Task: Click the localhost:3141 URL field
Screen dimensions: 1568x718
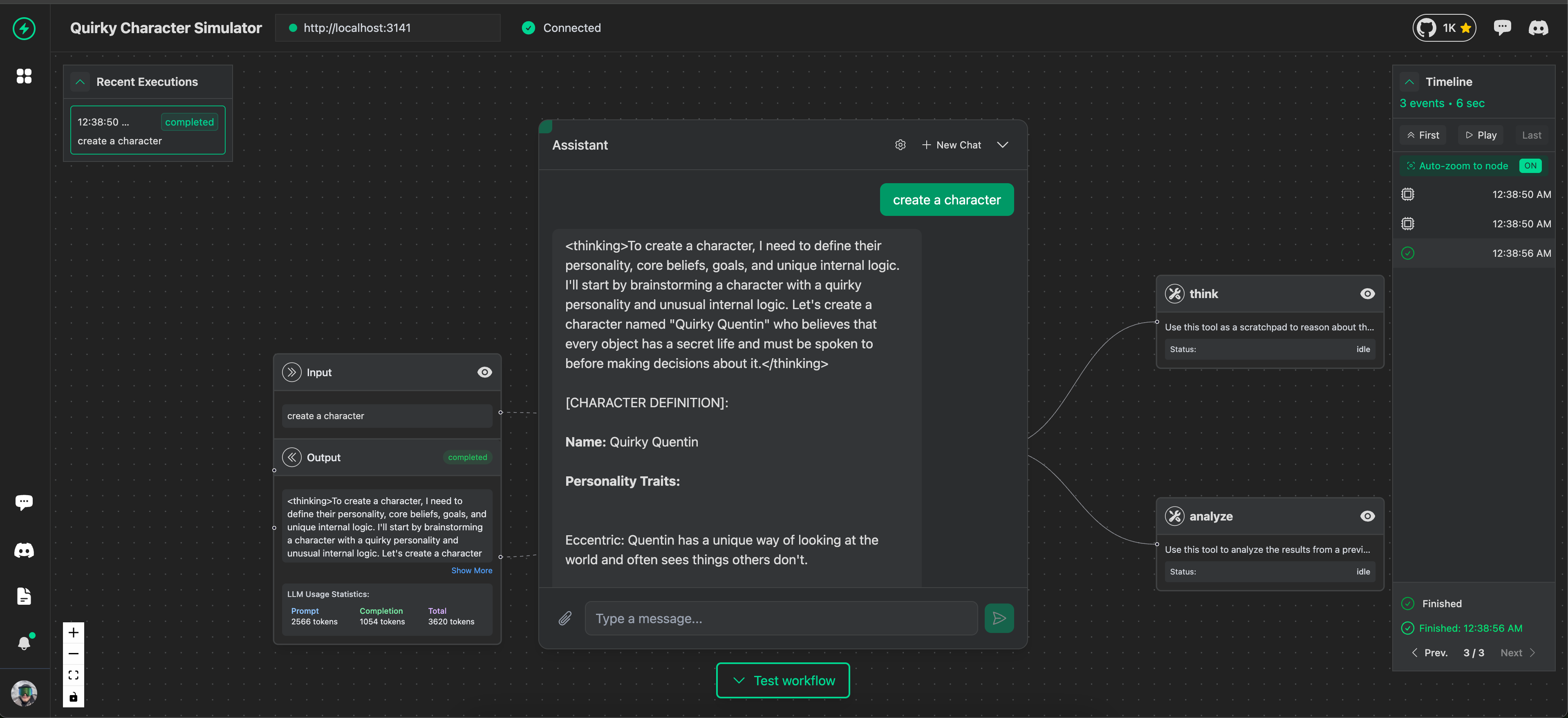Action: [388, 28]
